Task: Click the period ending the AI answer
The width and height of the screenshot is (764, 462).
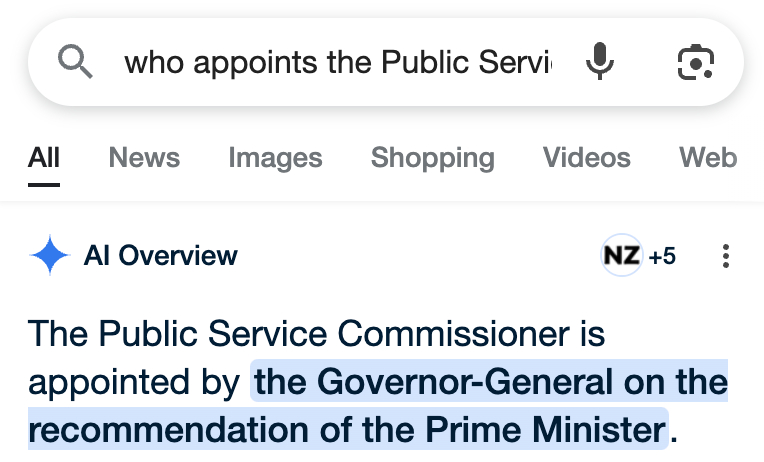Action: pos(673,433)
